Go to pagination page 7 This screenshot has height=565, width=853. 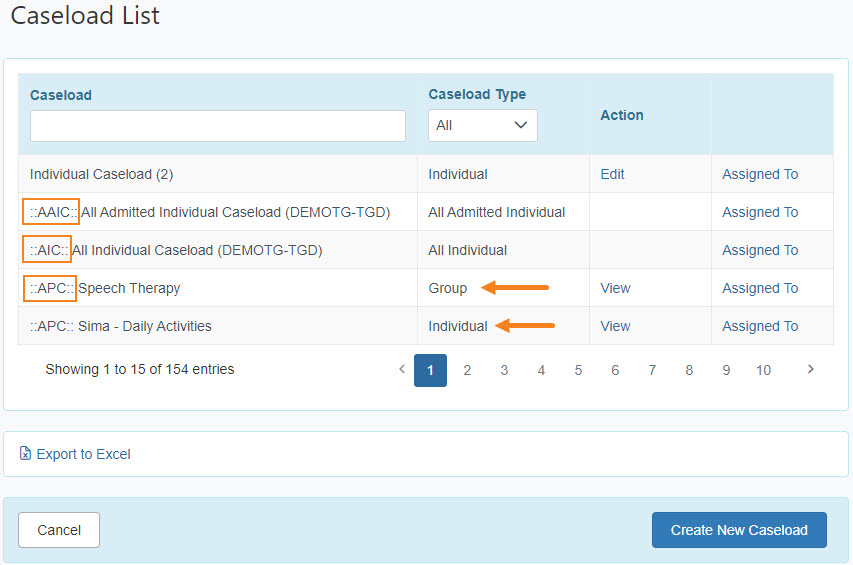[652, 370]
